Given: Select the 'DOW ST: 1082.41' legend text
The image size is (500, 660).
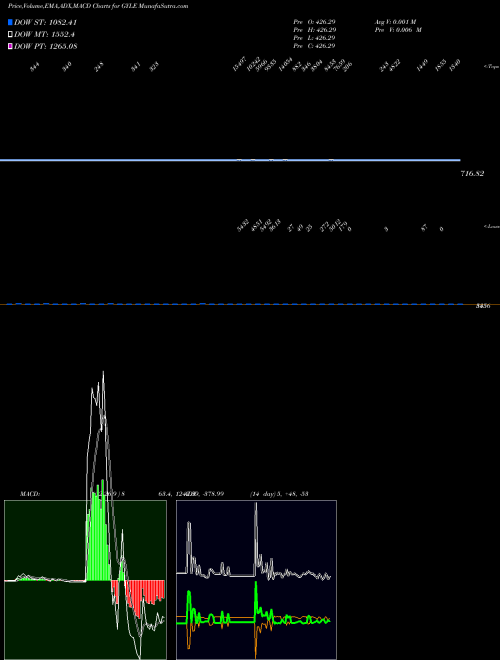Looking at the screenshot, I should pos(45,22).
